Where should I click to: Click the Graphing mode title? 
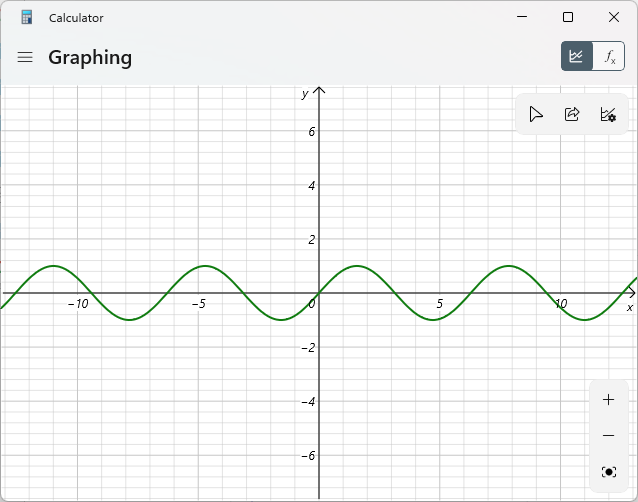coord(90,58)
